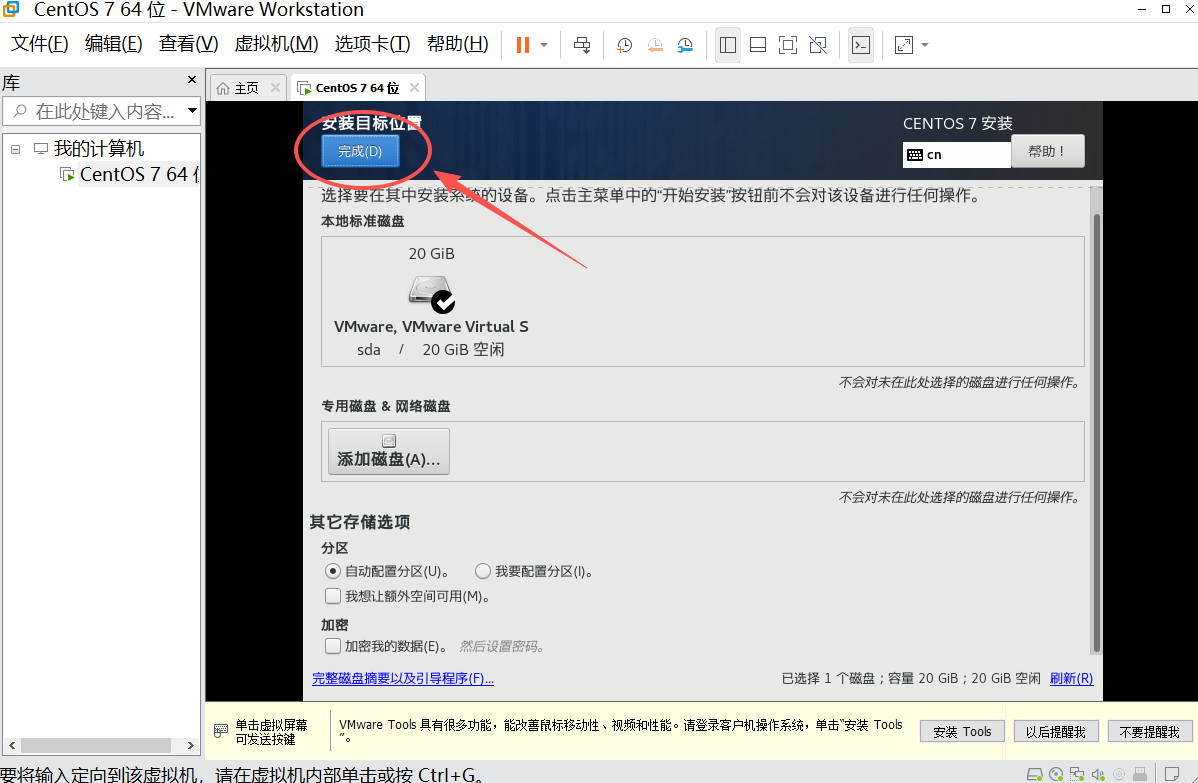Image resolution: width=1198 pixels, height=783 pixels.
Task: Open the stretch display dropdown arrow
Action: [925, 45]
